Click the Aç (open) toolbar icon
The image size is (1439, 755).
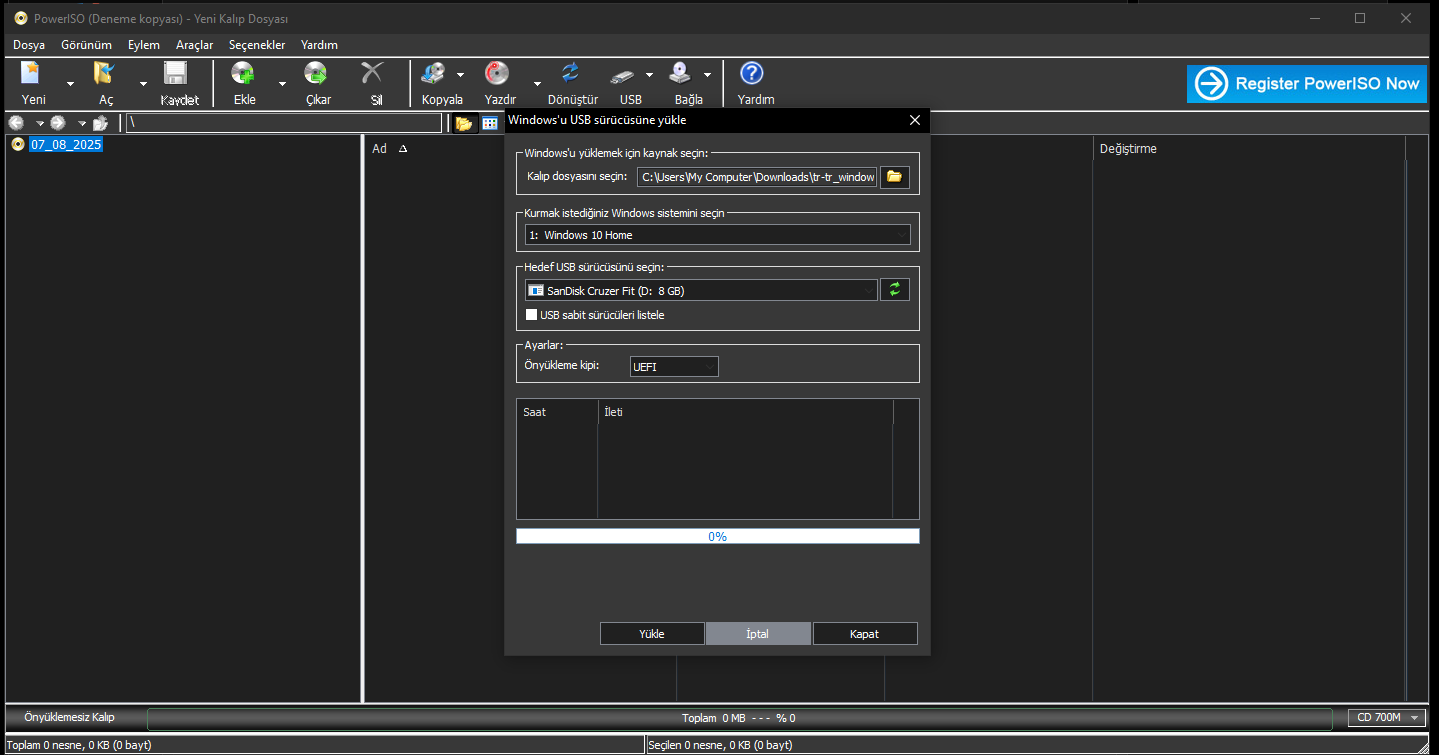pyautogui.click(x=104, y=74)
